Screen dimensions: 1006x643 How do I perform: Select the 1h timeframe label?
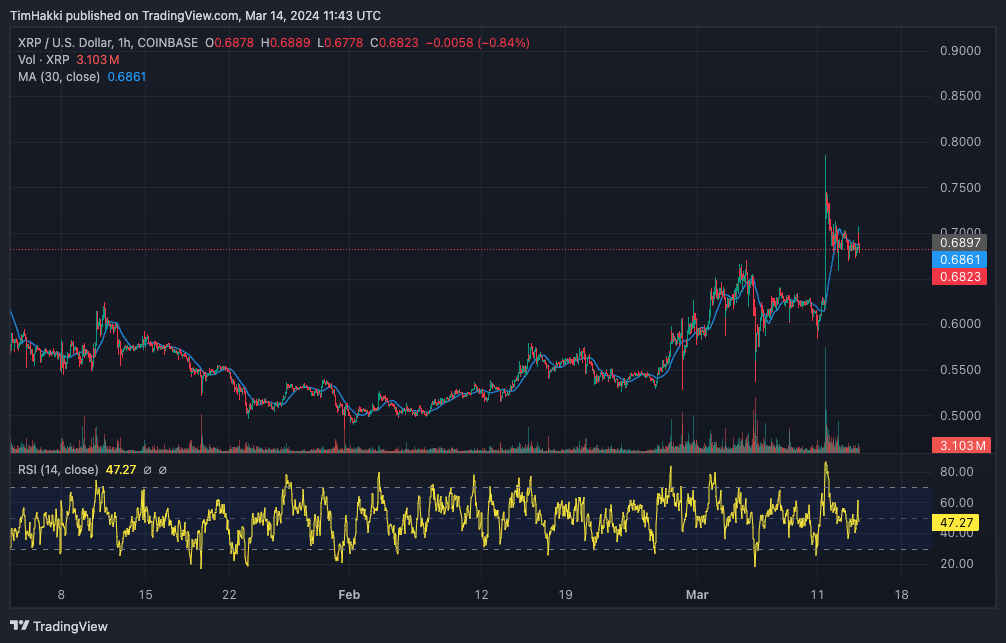(124, 43)
